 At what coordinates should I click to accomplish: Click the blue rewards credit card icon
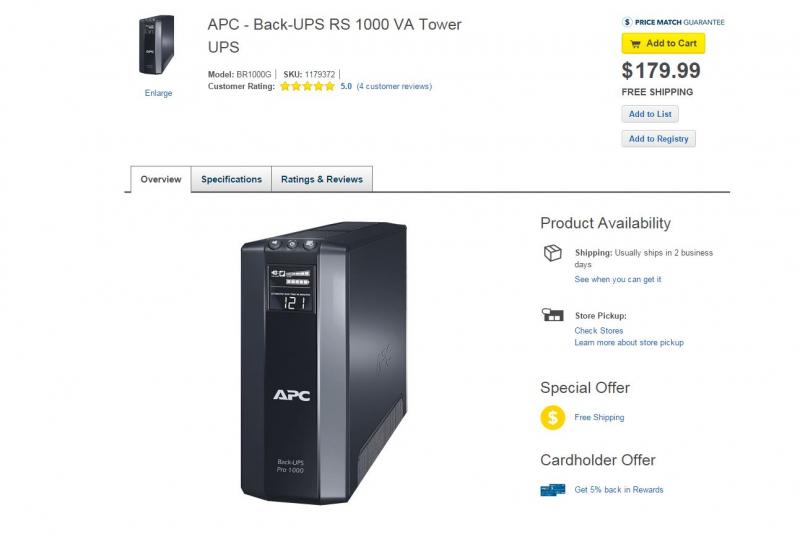coord(553,490)
